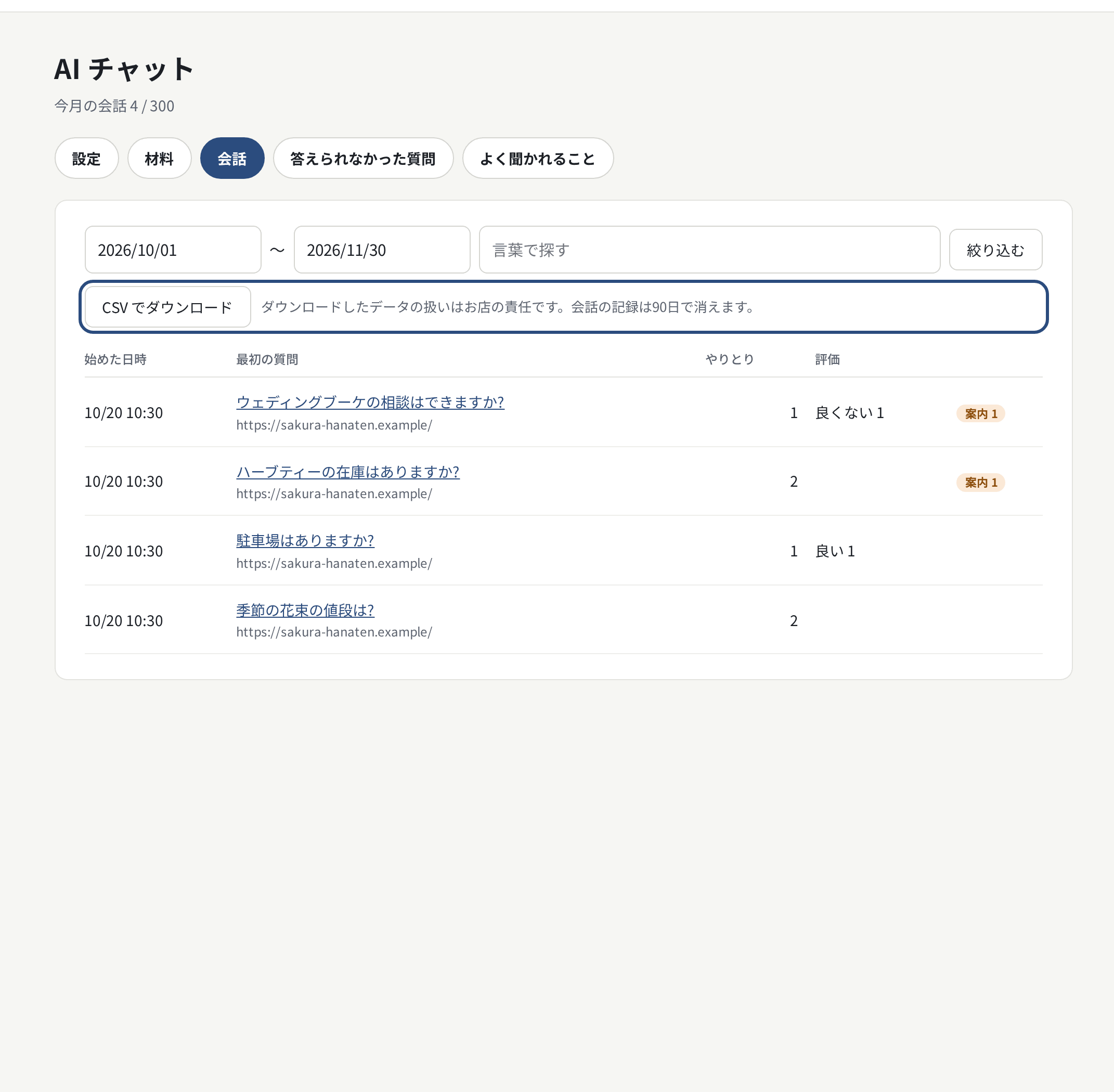
Task: Go to よく聞かれること tab
Action: [538, 158]
